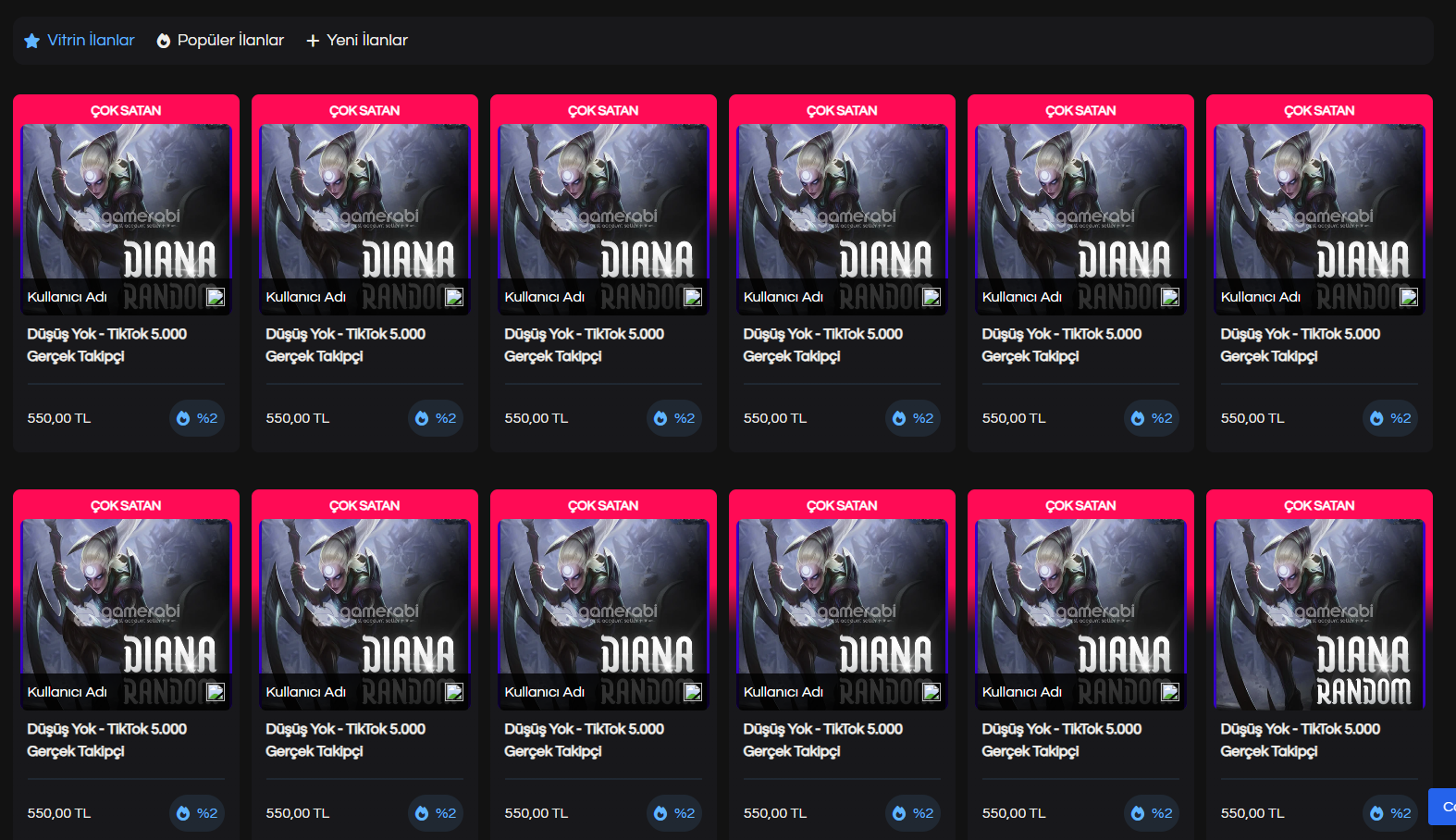
Task: Click the flame icon beside Popüler İlanlar
Action: (x=164, y=41)
